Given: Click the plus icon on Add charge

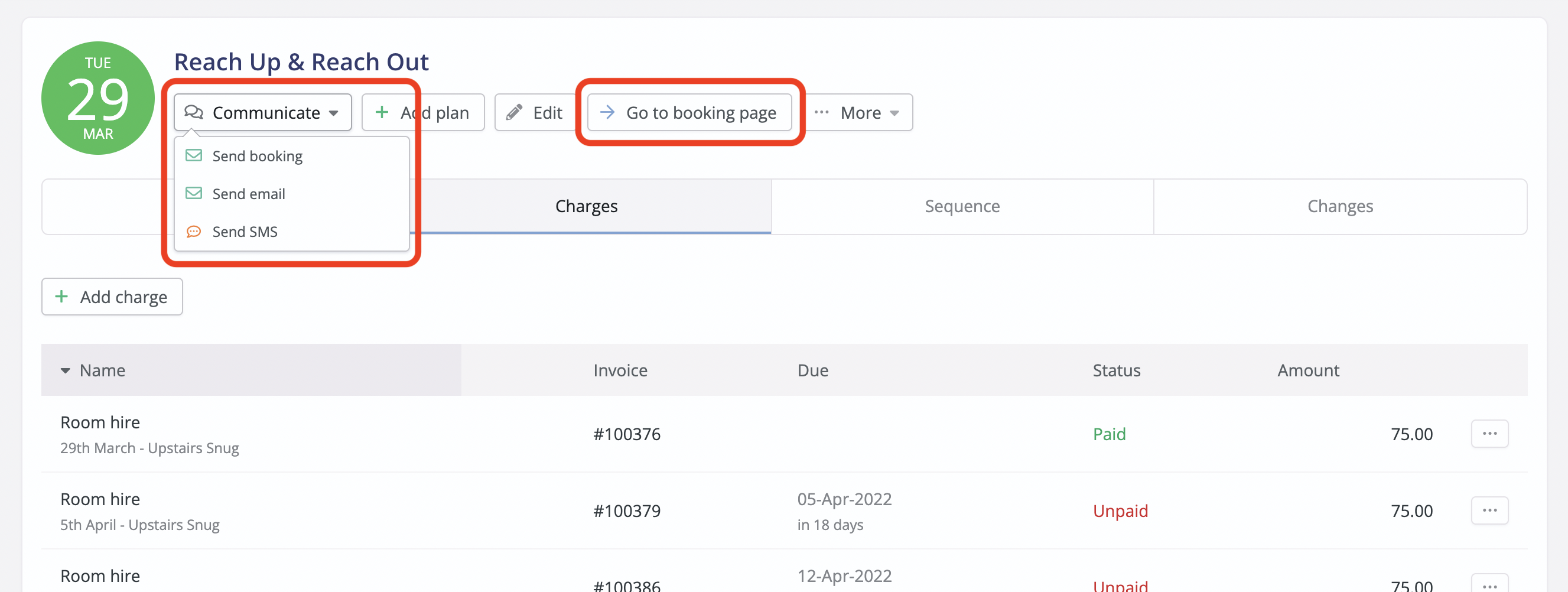Looking at the screenshot, I should pos(61,297).
